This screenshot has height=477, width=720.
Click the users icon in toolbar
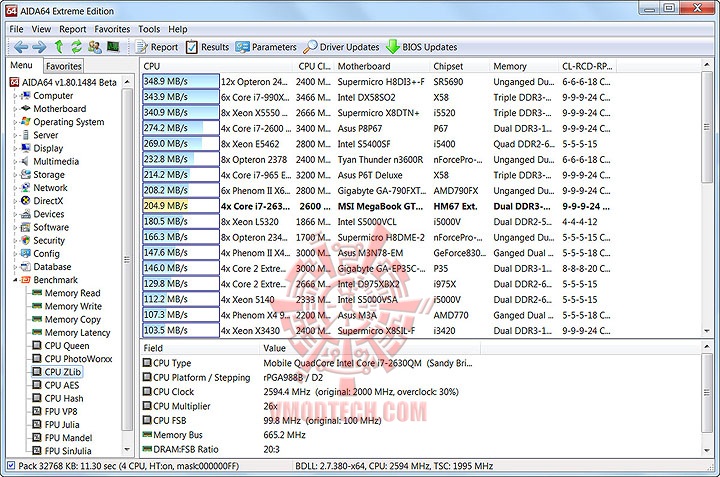click(95, 46)
